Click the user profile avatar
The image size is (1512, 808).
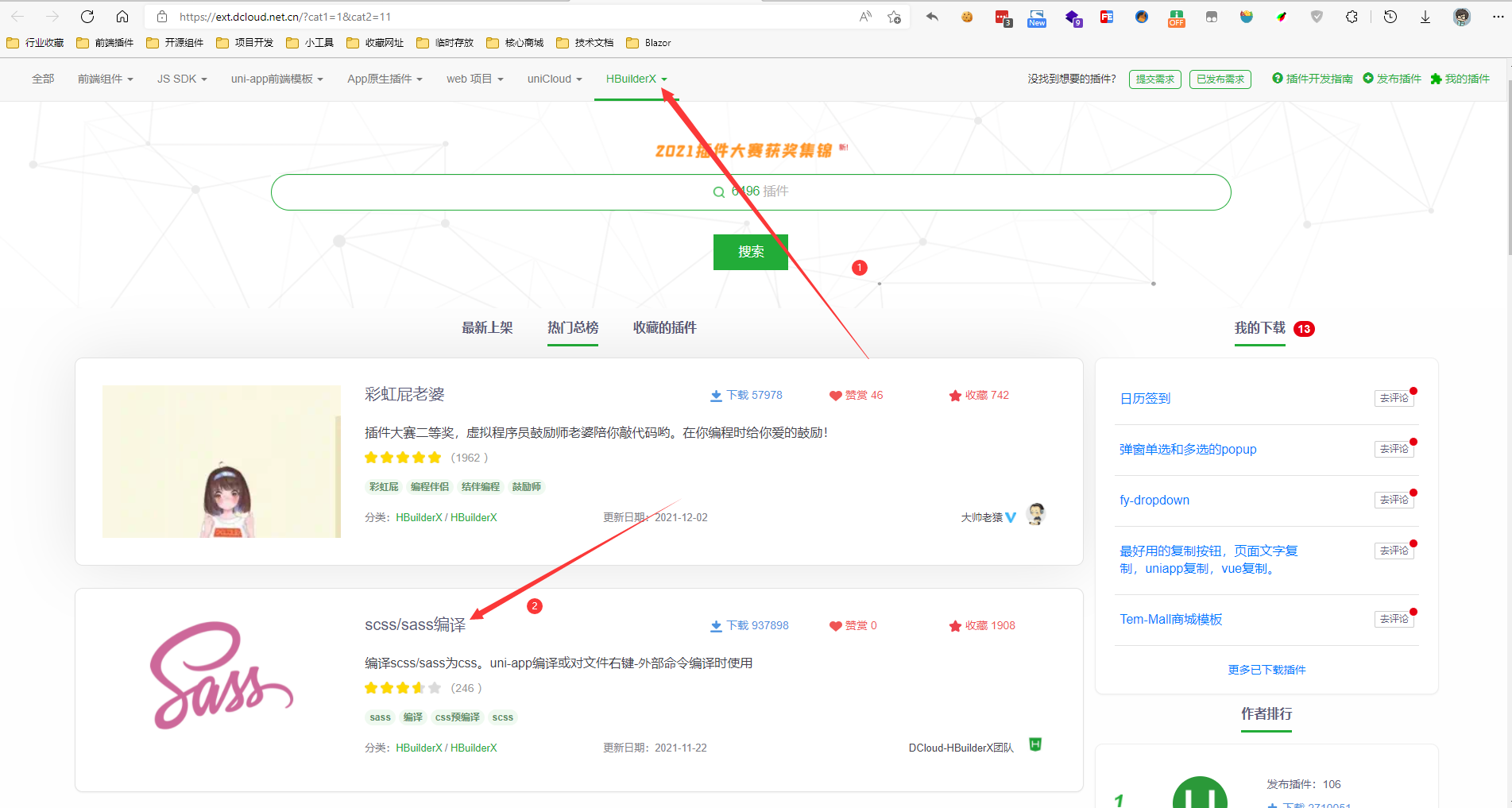[x=1462, y=17]
